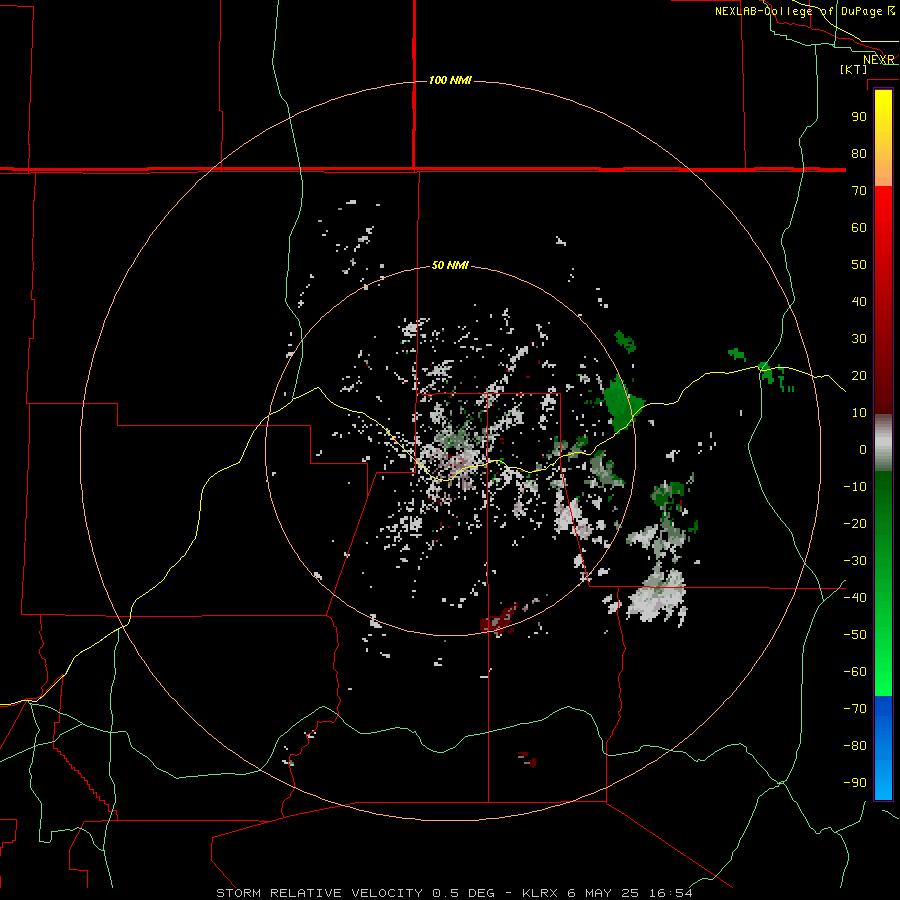Click the 40 knot colorbar label
Viewport: 900px width, 900px height.
859,302
